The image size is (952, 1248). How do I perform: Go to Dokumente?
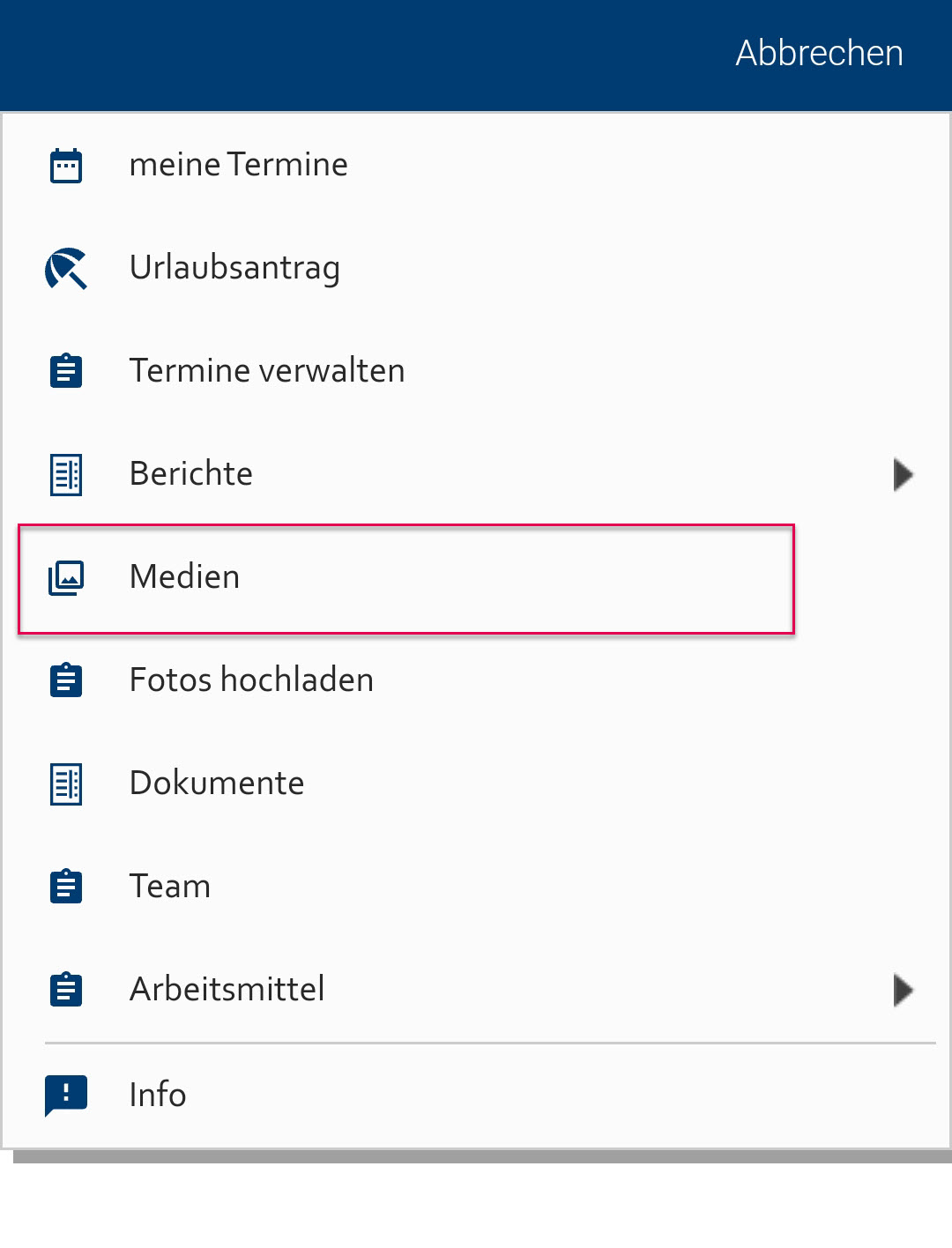click(x=476, y=784)
